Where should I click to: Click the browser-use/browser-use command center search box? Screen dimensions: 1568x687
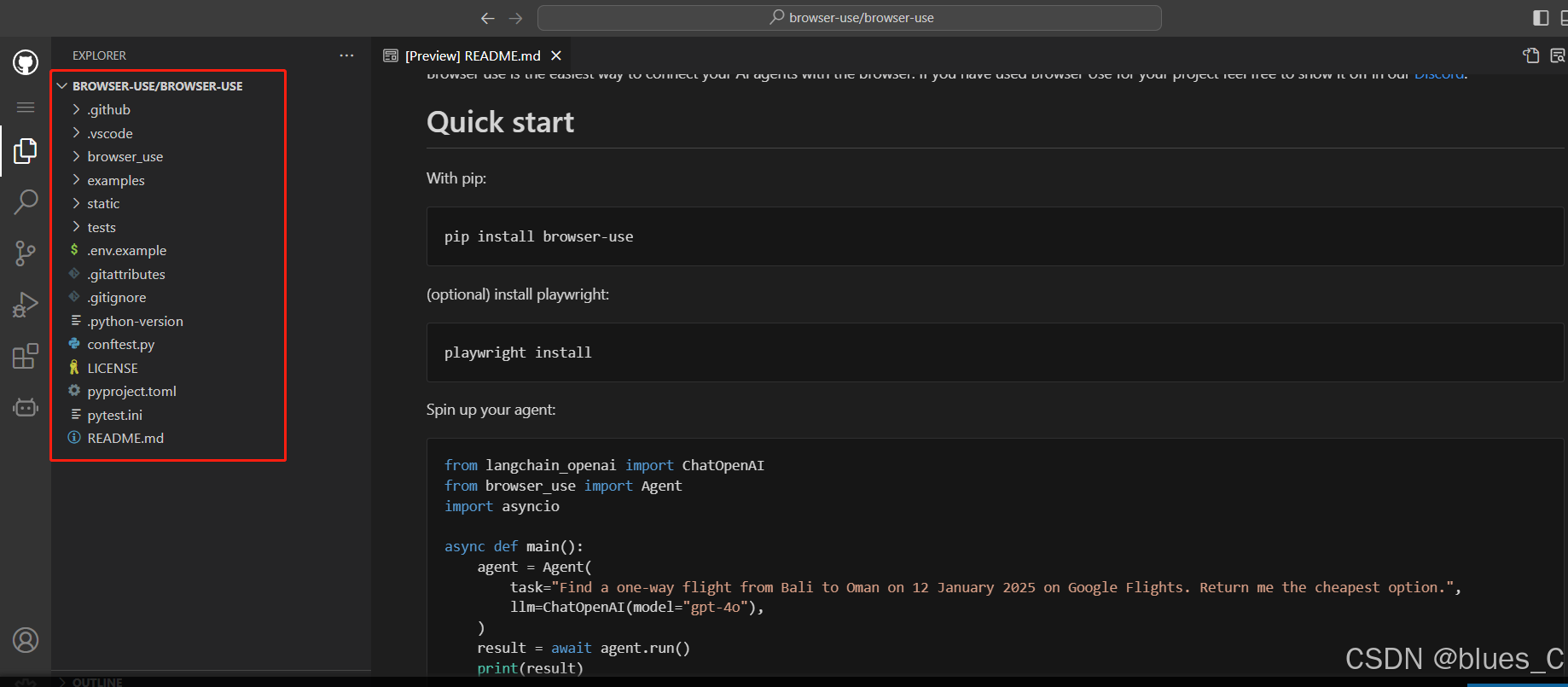pyautogui.click(x=850, y=18)
